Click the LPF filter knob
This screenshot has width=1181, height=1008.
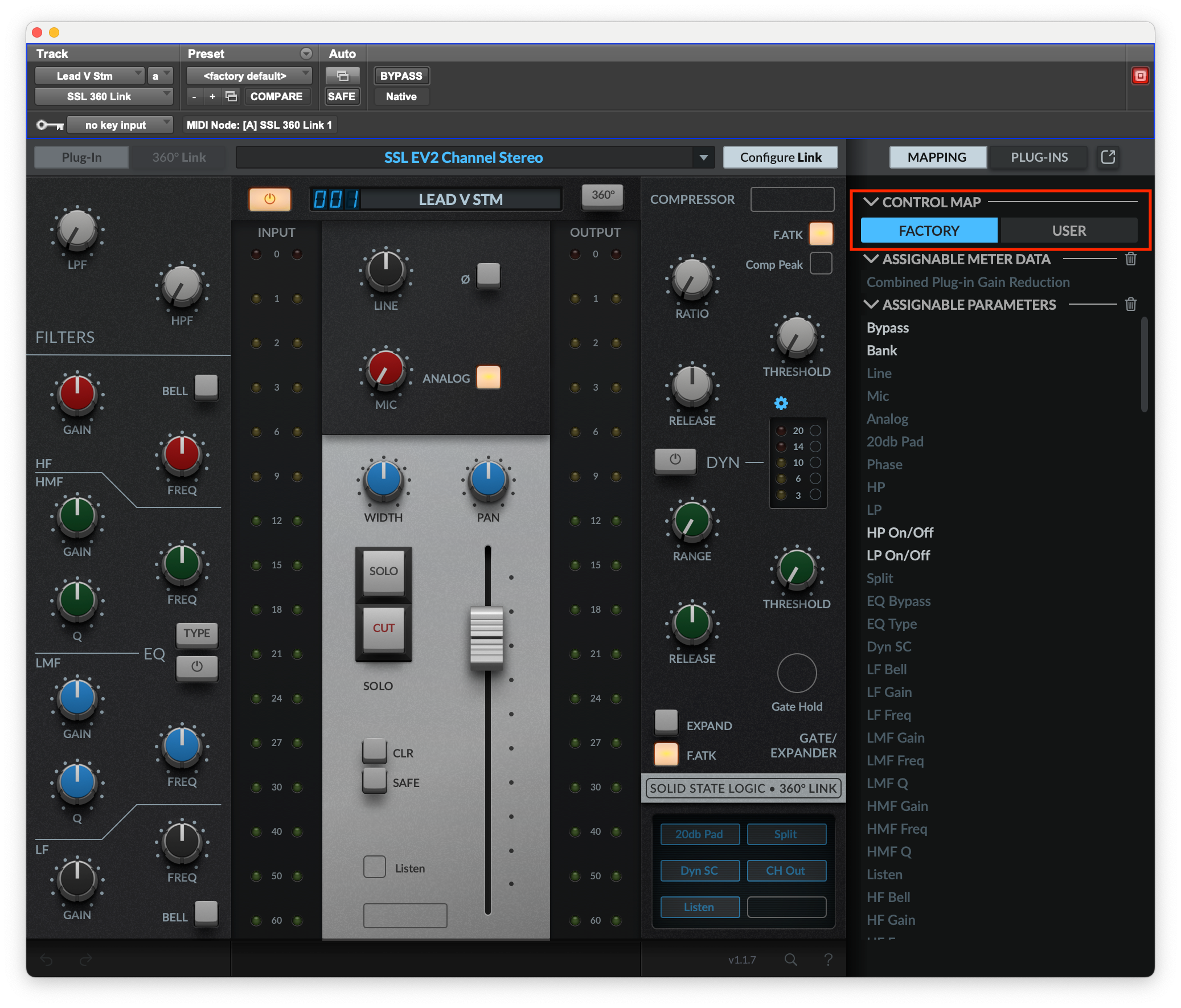coord(77,230)
